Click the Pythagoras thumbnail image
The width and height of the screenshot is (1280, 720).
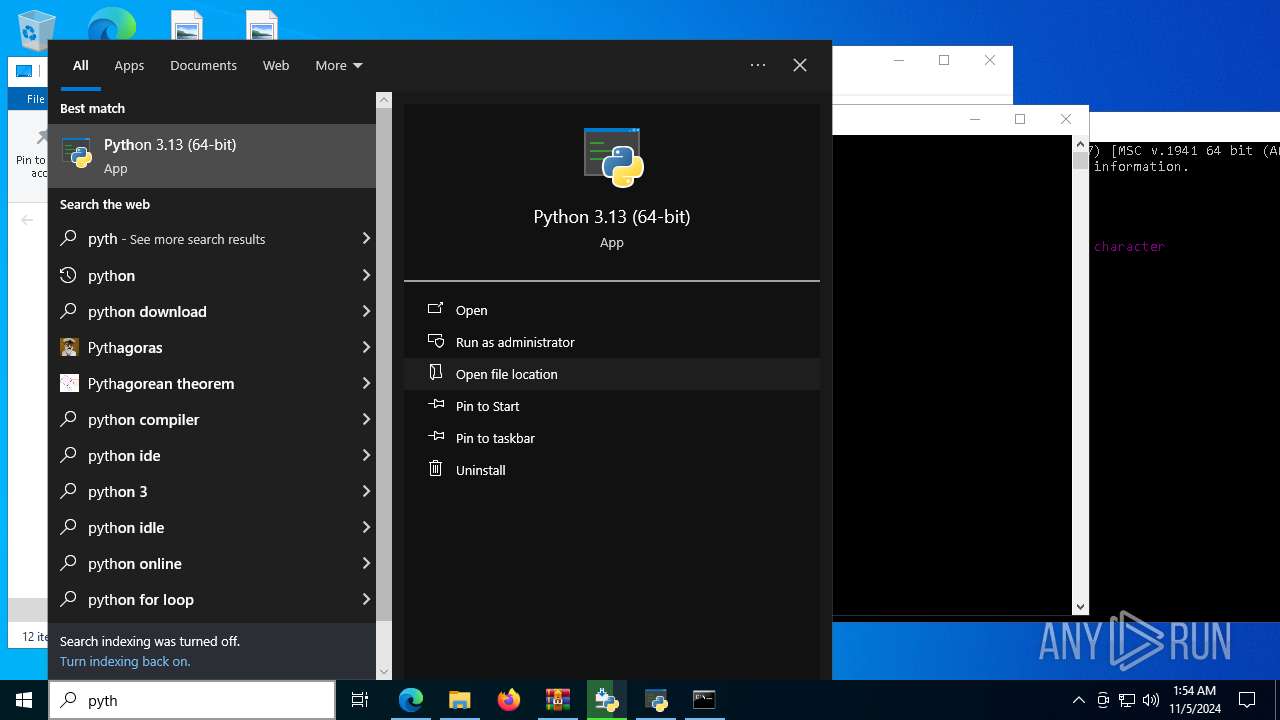[69, 347]
